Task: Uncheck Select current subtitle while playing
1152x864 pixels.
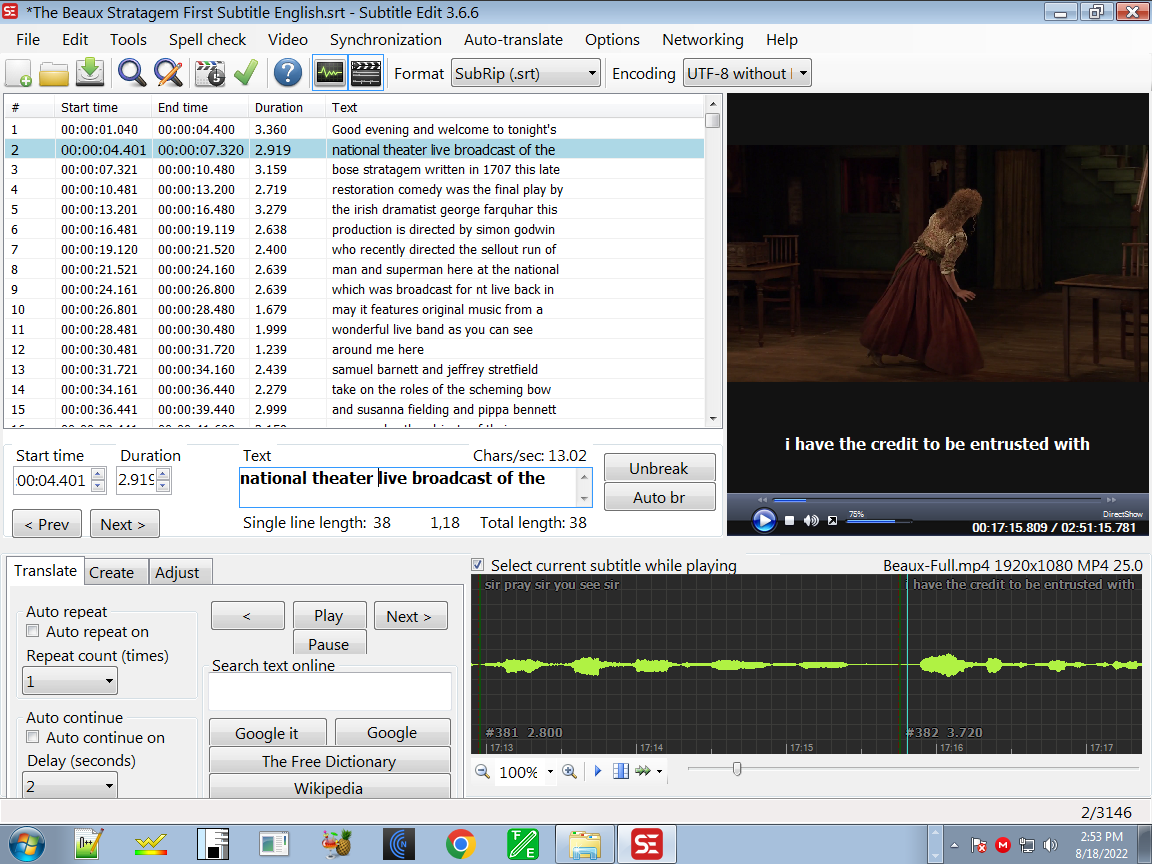Action: [478, 564]
